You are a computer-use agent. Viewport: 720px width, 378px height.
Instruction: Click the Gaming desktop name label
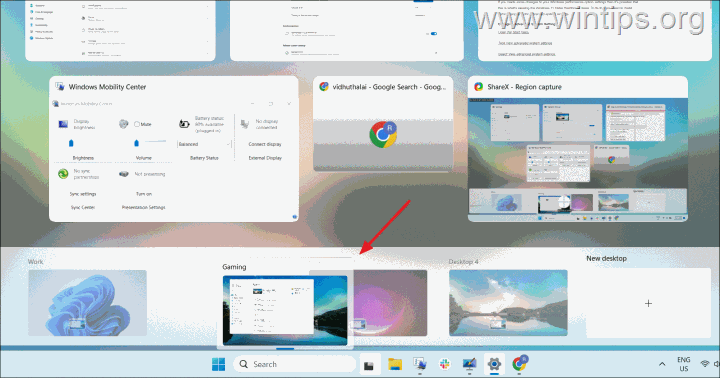[x=234, y=267]
